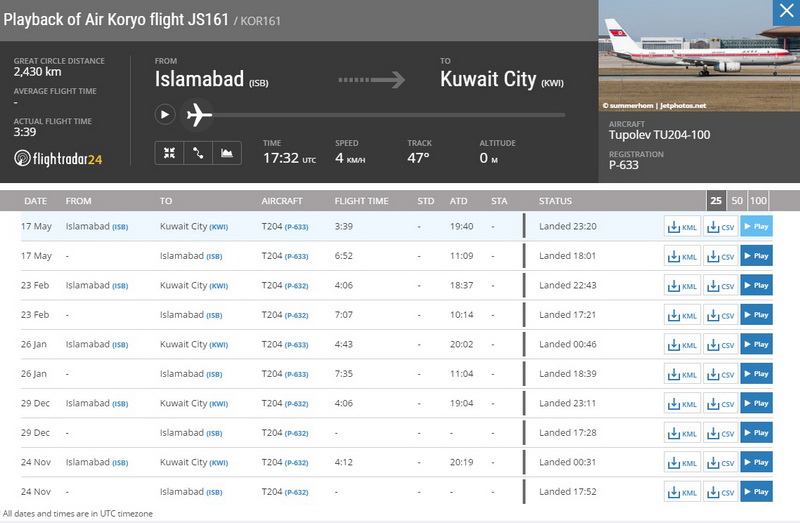Play the 17 May 19:40 departure flight
Image resolution: width=800 pixels, height=523 pixels.
tap(757, 227)
